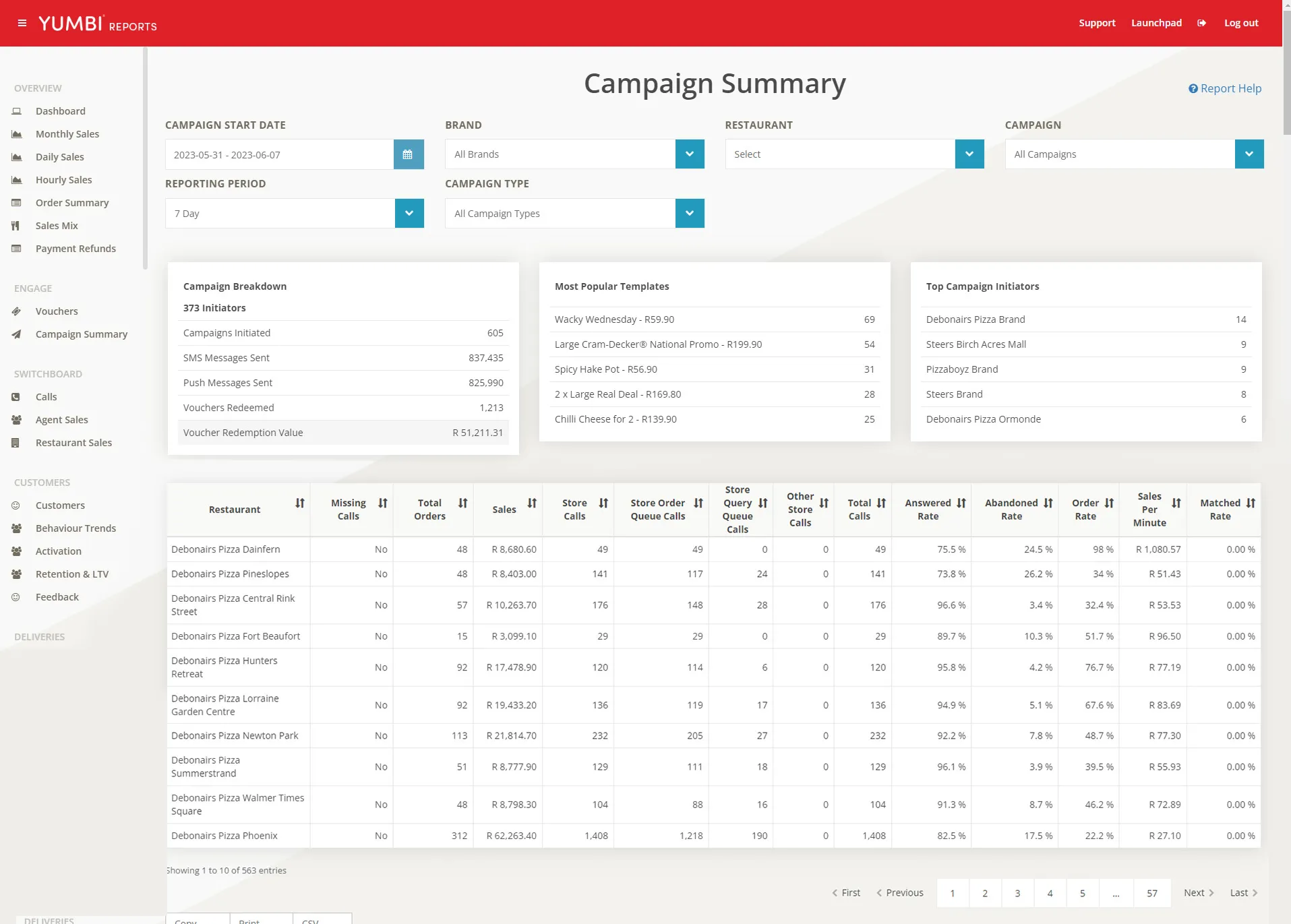Go to page 2 of the table
Screen dimensions: 1291x924
coord(985,893)
